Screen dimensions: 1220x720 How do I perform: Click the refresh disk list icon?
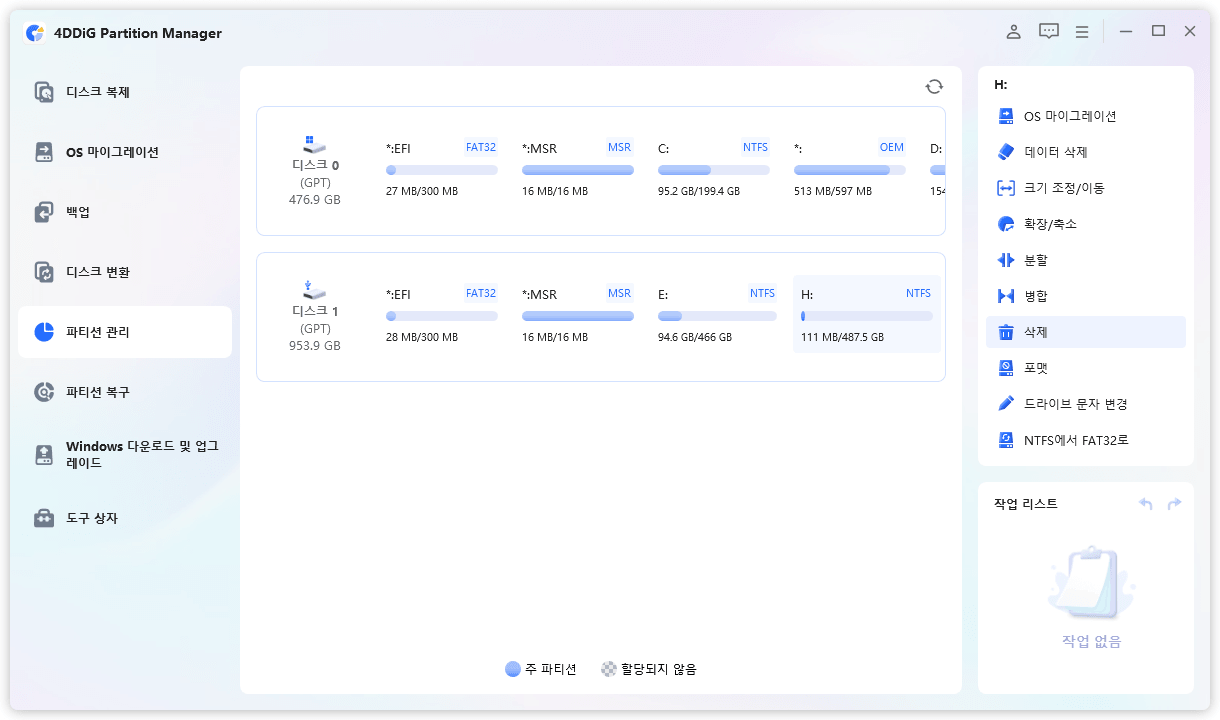coord(934,87)
